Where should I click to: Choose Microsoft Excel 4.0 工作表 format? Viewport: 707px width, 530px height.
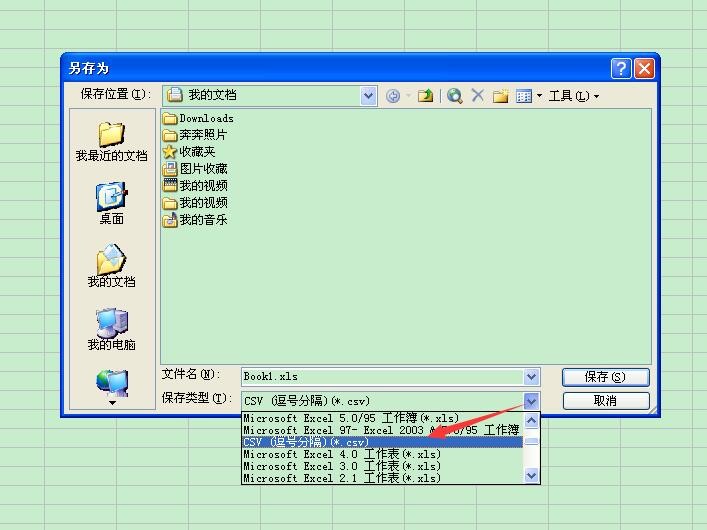coord(382,454)
